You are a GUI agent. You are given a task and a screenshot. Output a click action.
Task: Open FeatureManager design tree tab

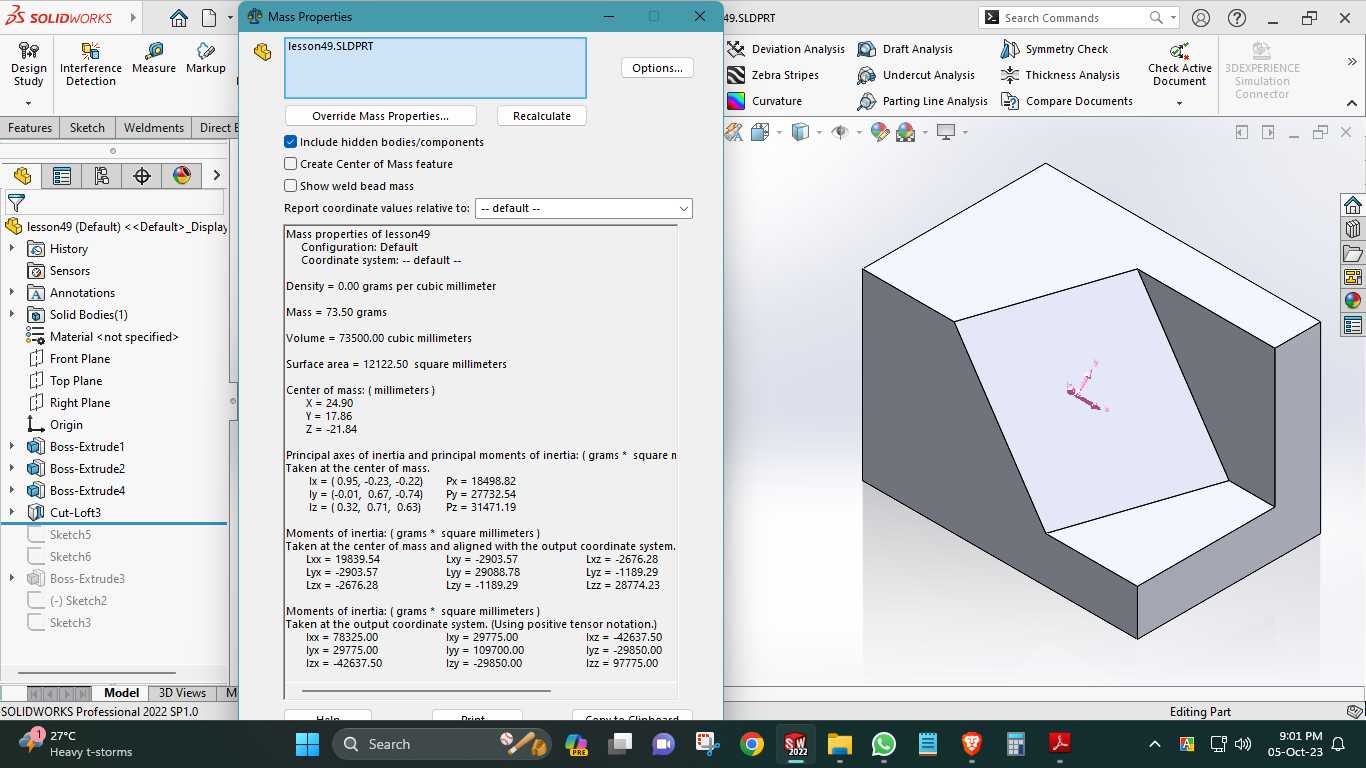22,176
